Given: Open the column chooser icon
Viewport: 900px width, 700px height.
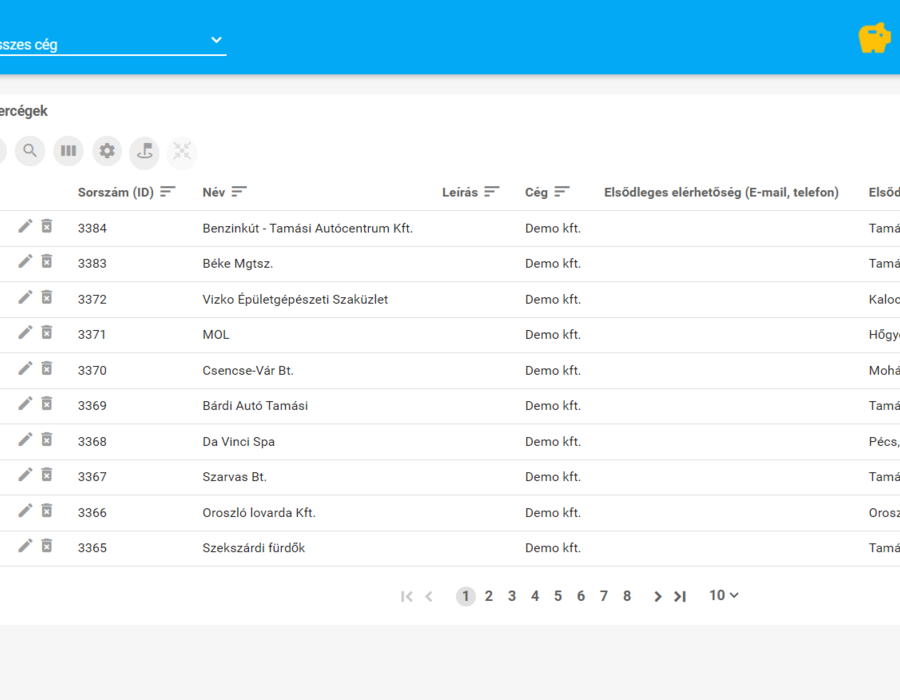Looking at the screenshot, I should click(68, 151).
